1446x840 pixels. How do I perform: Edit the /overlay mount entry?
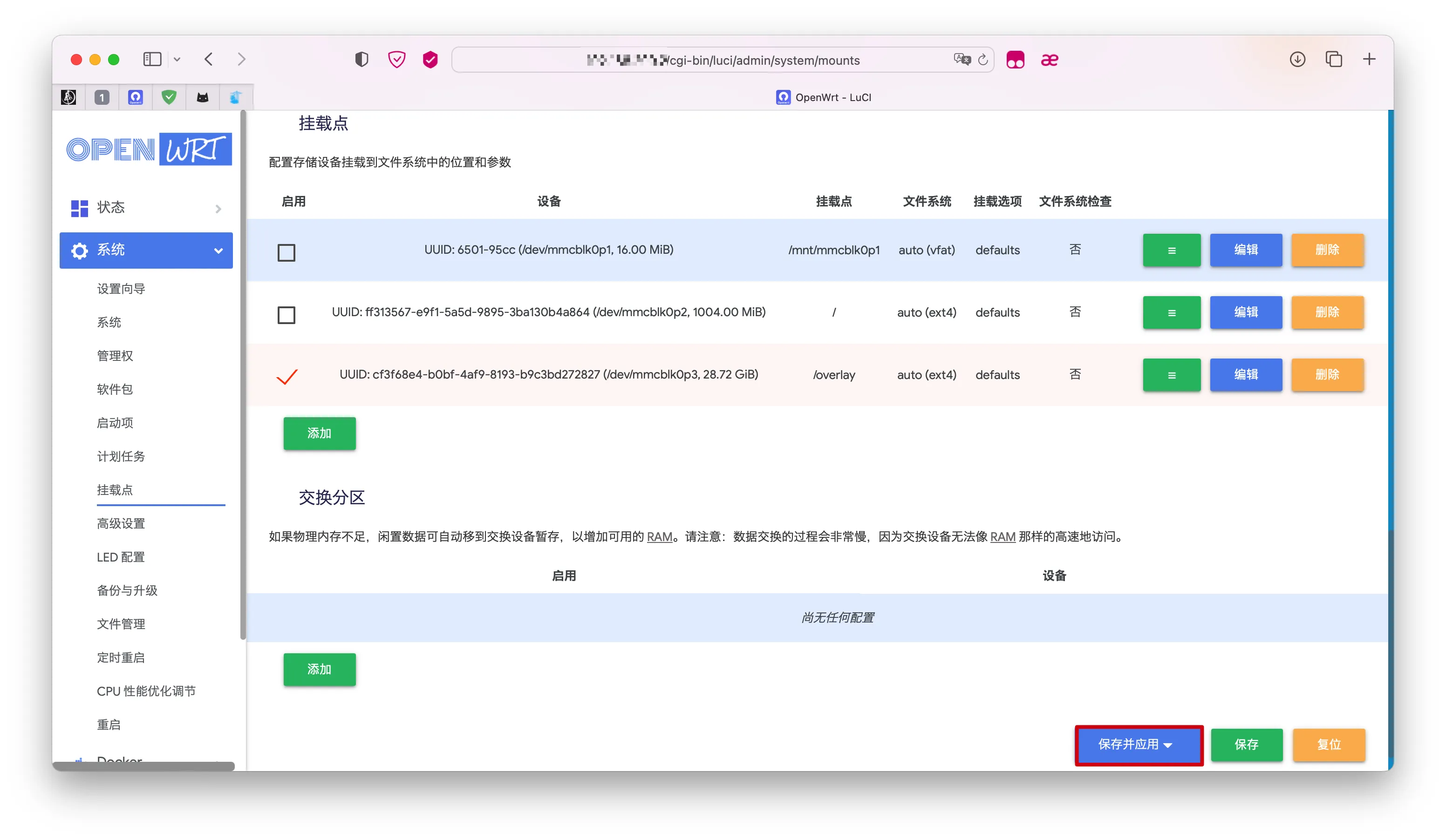[1246, 375]
